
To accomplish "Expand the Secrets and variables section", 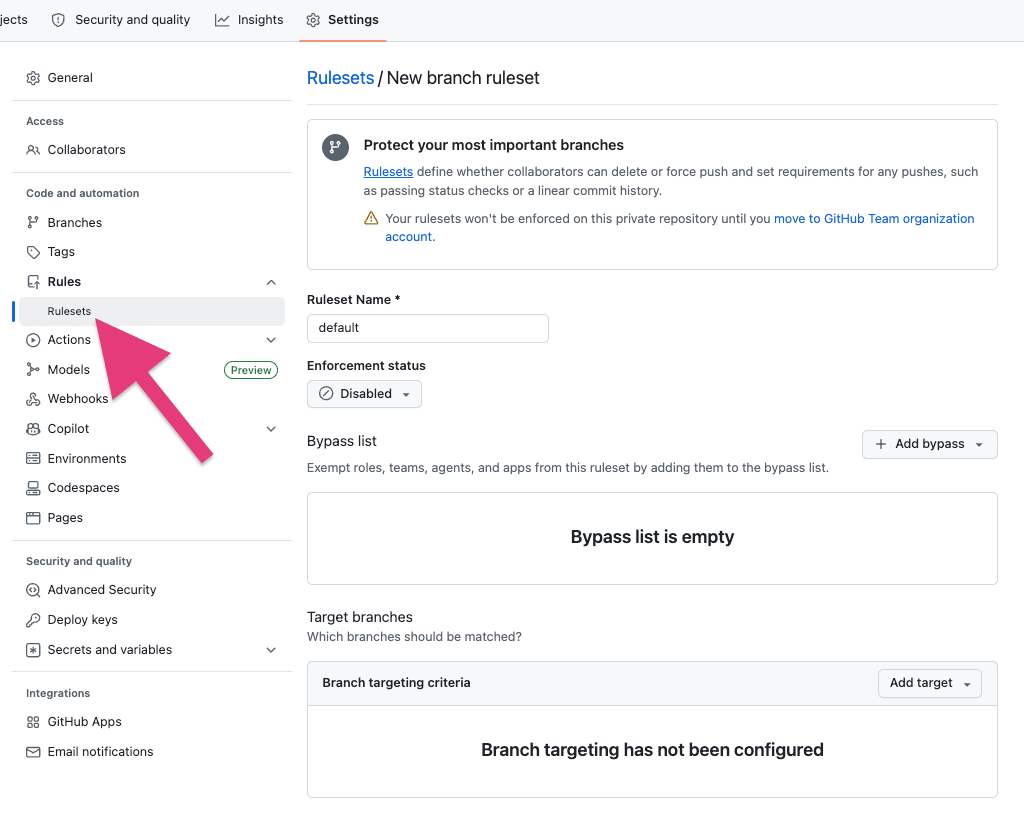I will 271,650.
